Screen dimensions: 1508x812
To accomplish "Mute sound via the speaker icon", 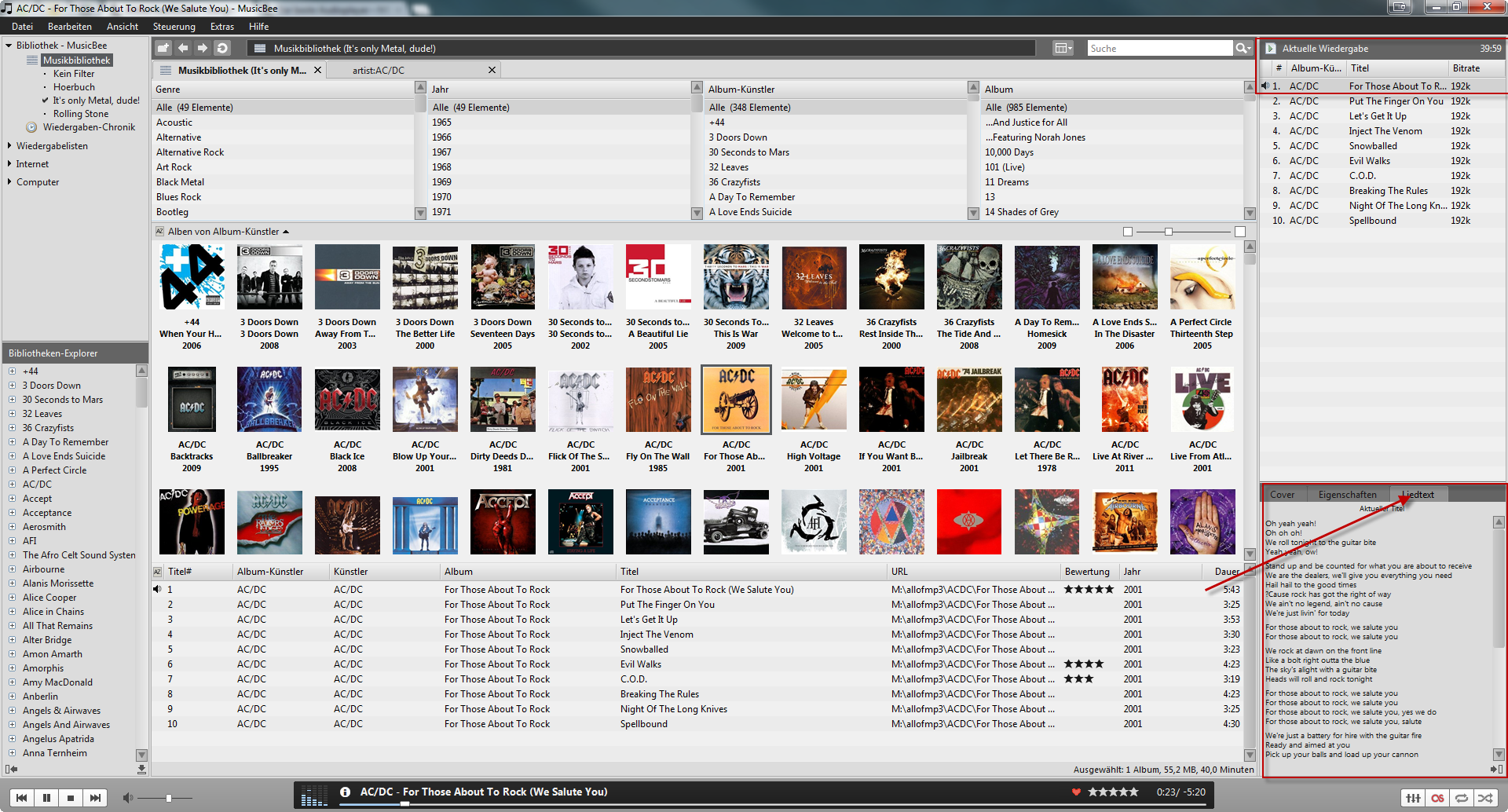I will pos(128,798).
